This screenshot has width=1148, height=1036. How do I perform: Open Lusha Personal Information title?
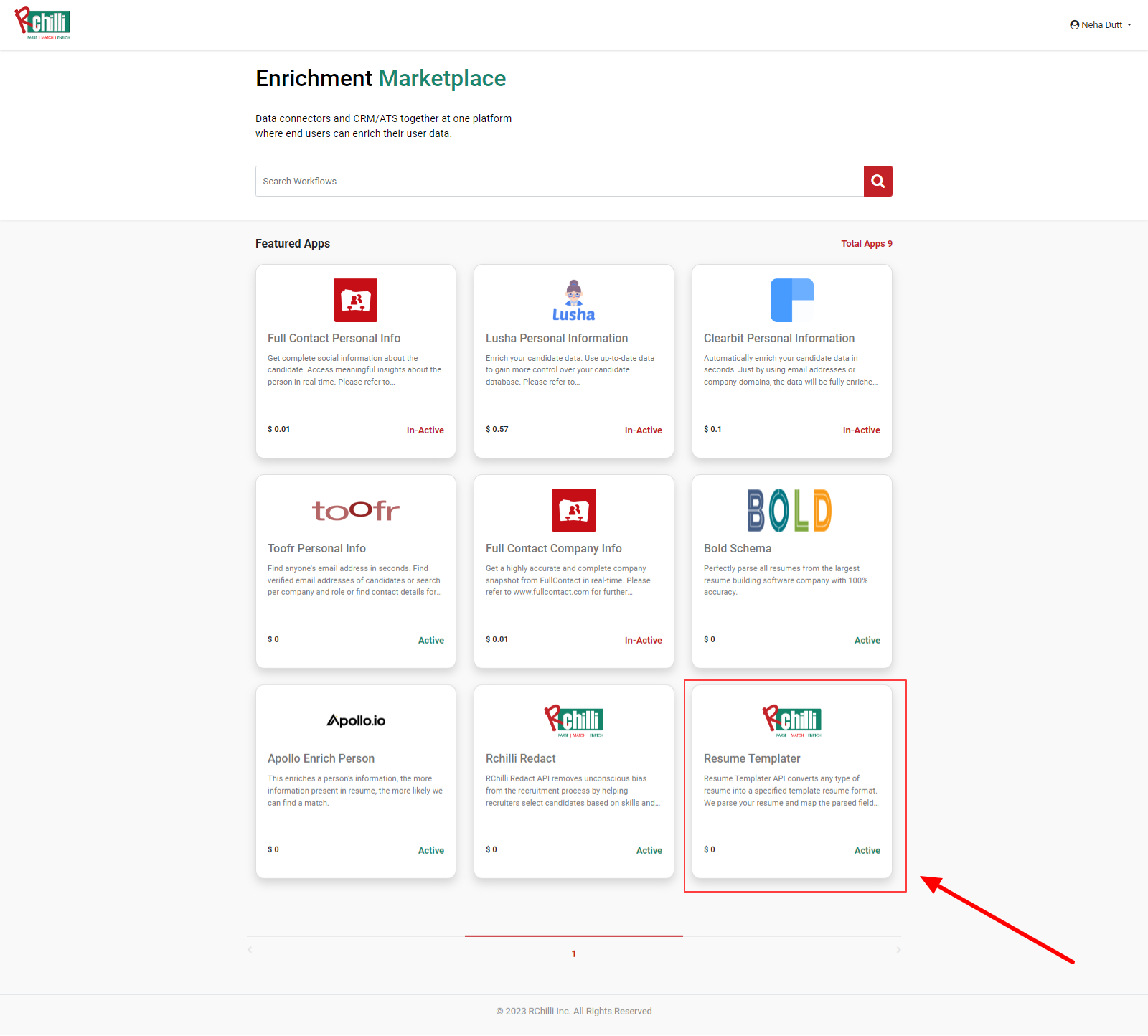coord(557,338)
